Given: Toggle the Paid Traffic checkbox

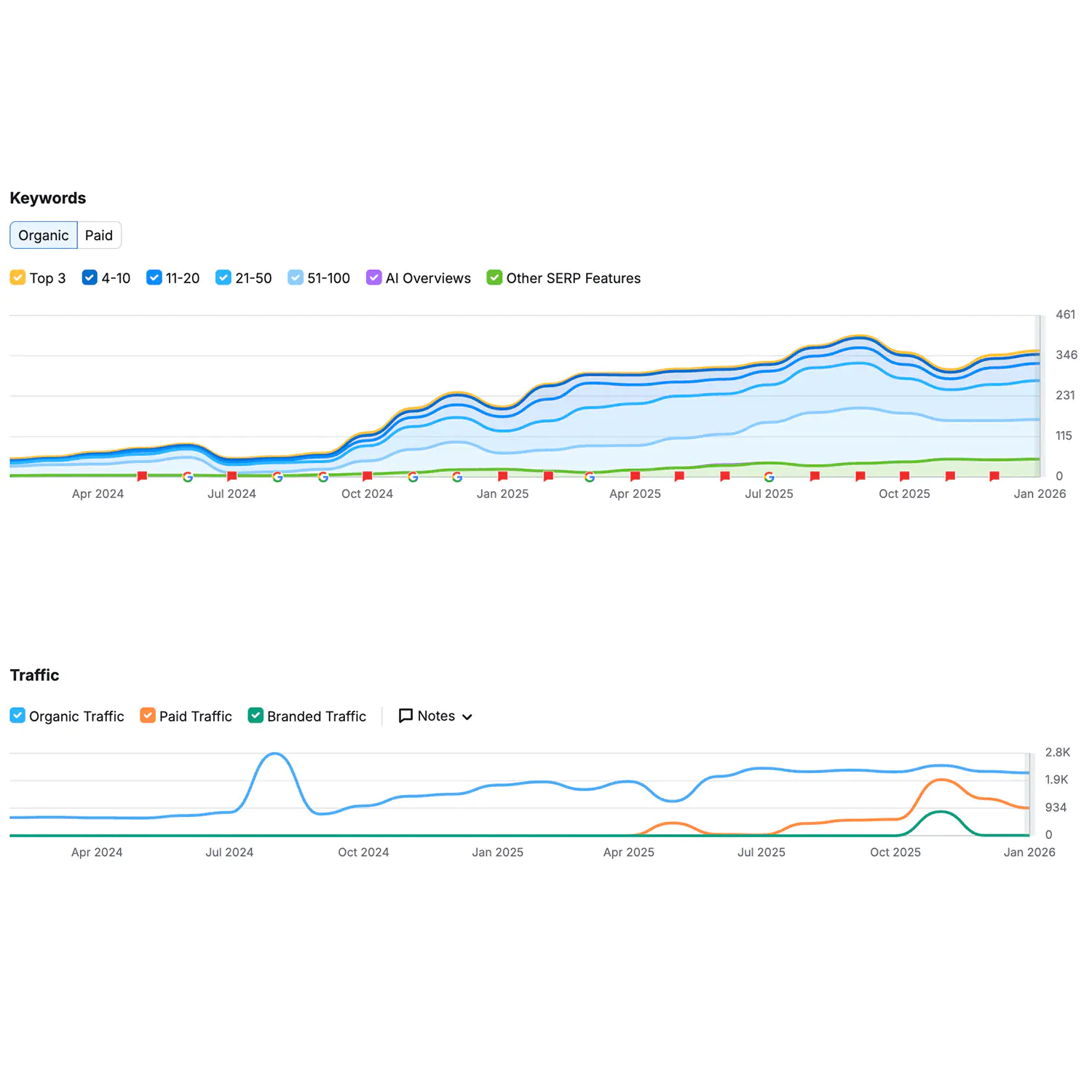Looking at the screenshot, I should click(x=148, y=716).
